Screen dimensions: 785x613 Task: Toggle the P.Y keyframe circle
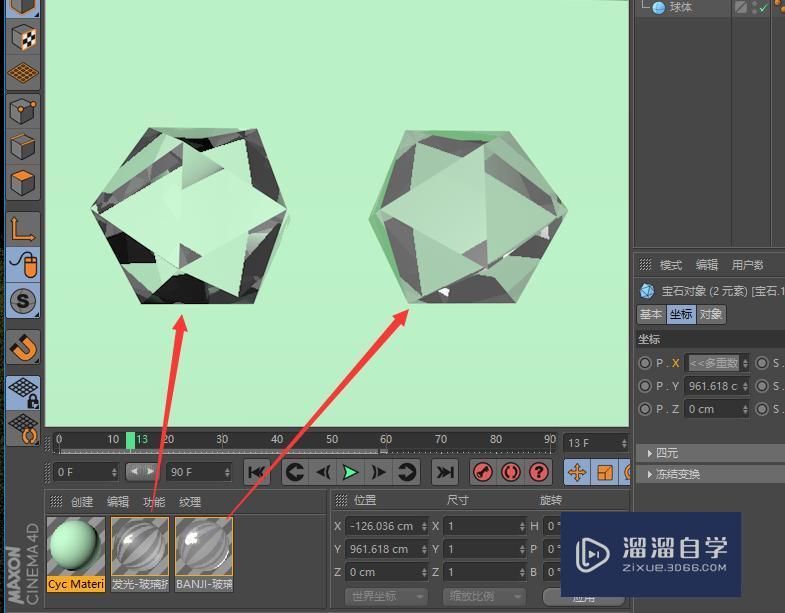click(645, 386)
